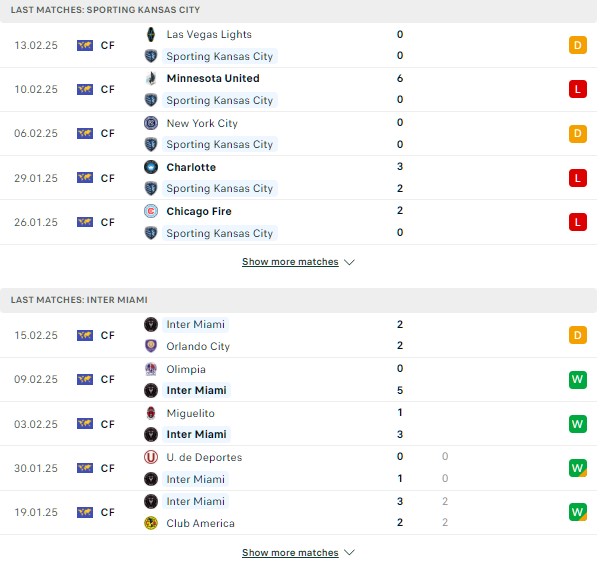Click the Orlando City team logo
Image resolution: width=600 pixels, height=575 pixels.
coord(151,346)
